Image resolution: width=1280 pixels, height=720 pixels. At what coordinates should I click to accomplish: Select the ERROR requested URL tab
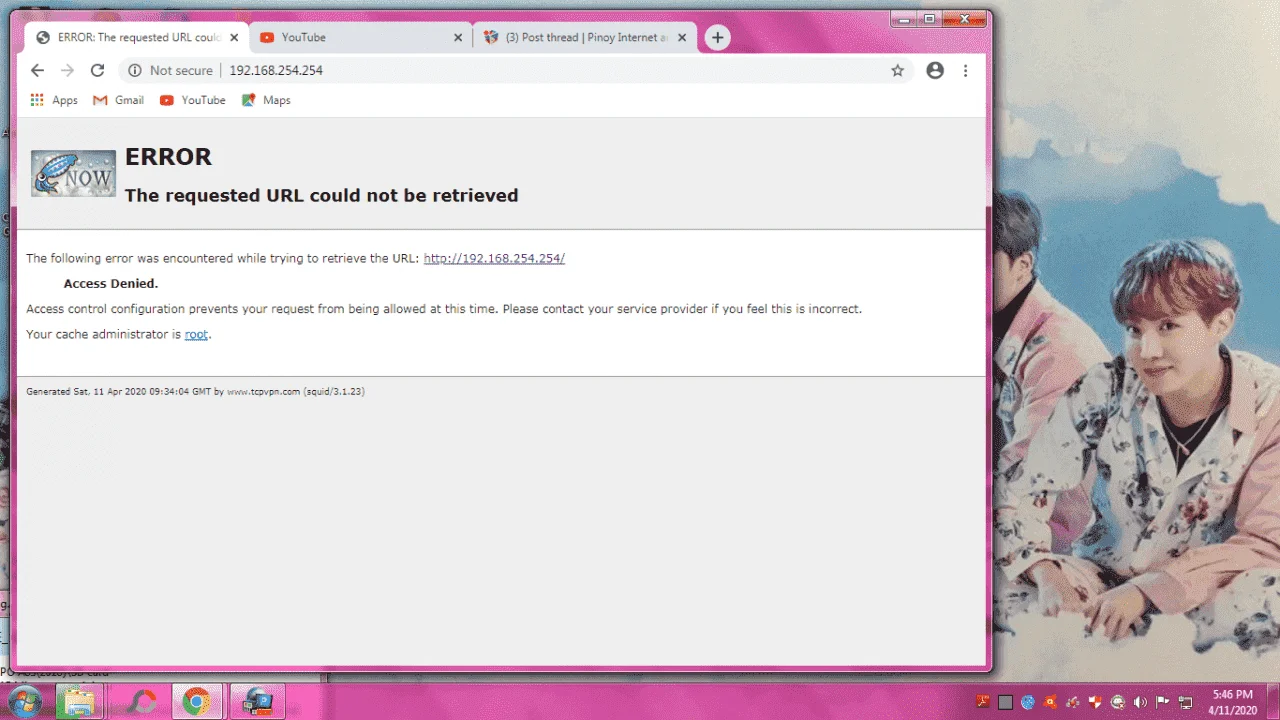pos(136,37)
